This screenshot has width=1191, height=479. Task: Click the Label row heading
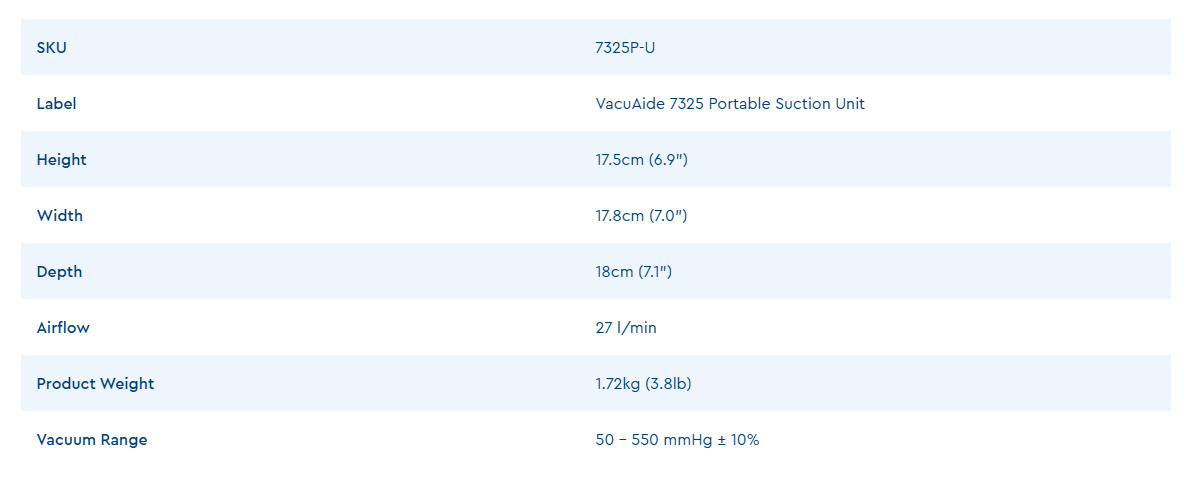pos(56,103)
